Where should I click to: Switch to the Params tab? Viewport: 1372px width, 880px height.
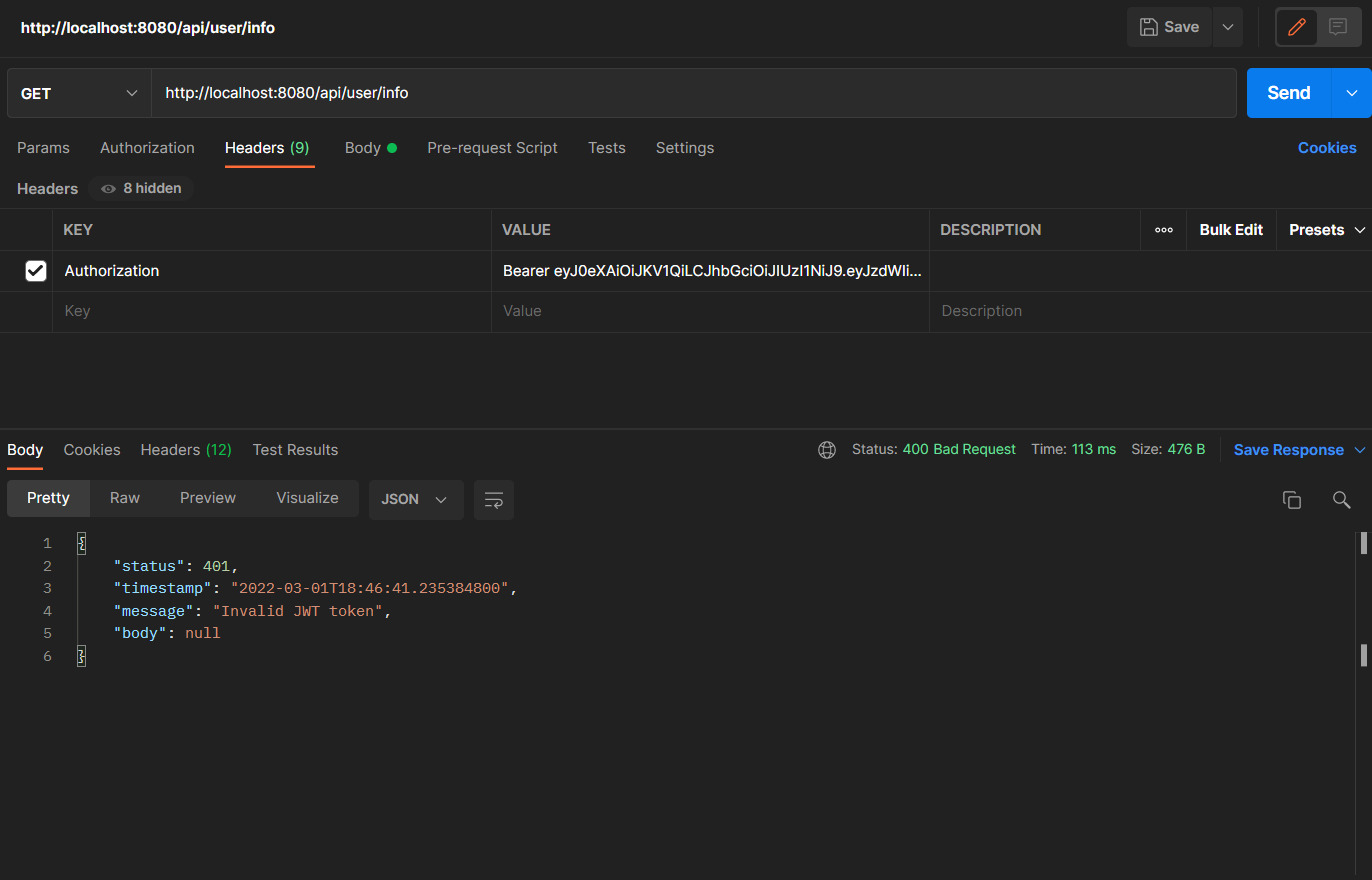click(x=43, y=148)
